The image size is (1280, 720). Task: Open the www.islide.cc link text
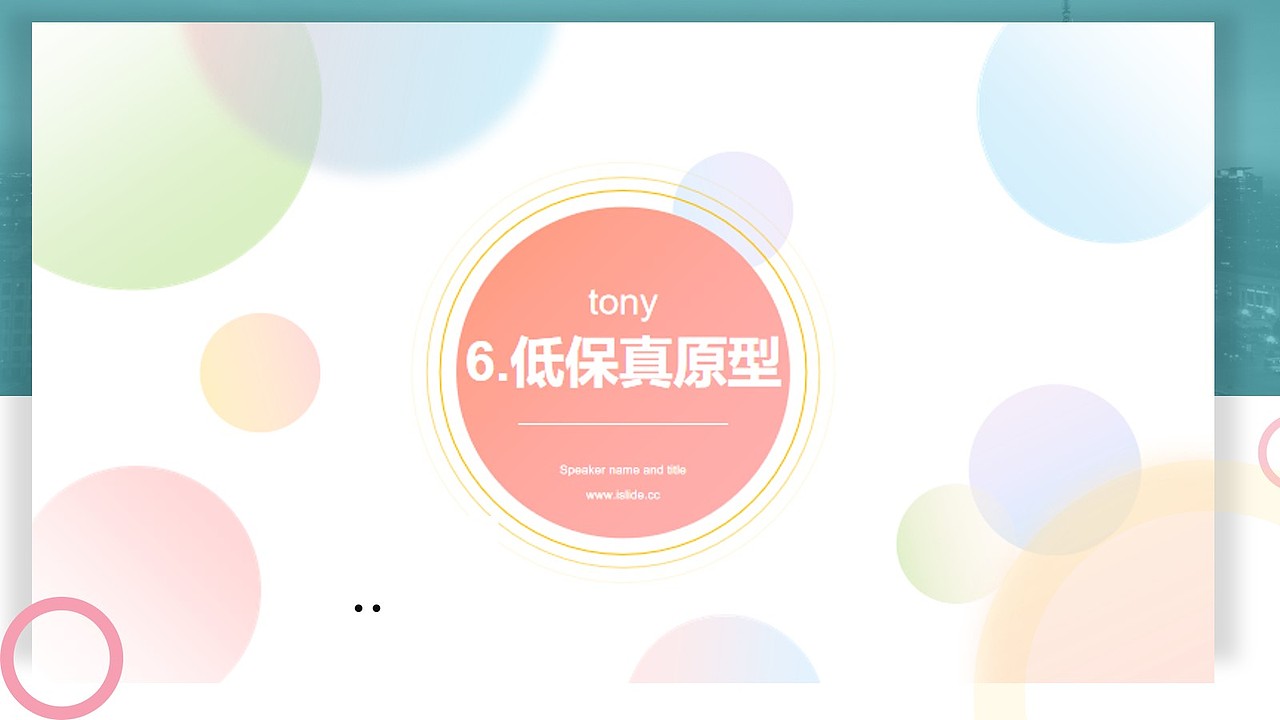[x=622, y=495]
